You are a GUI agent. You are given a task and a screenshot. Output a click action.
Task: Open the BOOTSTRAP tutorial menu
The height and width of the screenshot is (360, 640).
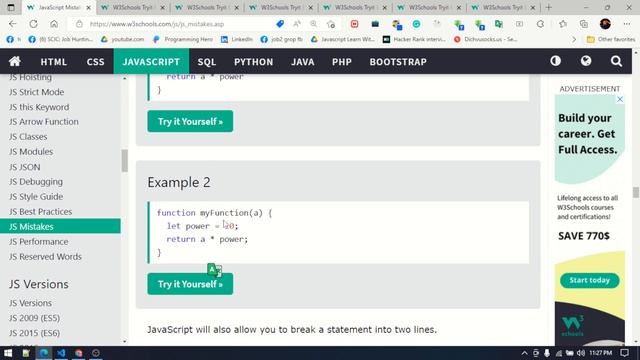pos(398,62)
